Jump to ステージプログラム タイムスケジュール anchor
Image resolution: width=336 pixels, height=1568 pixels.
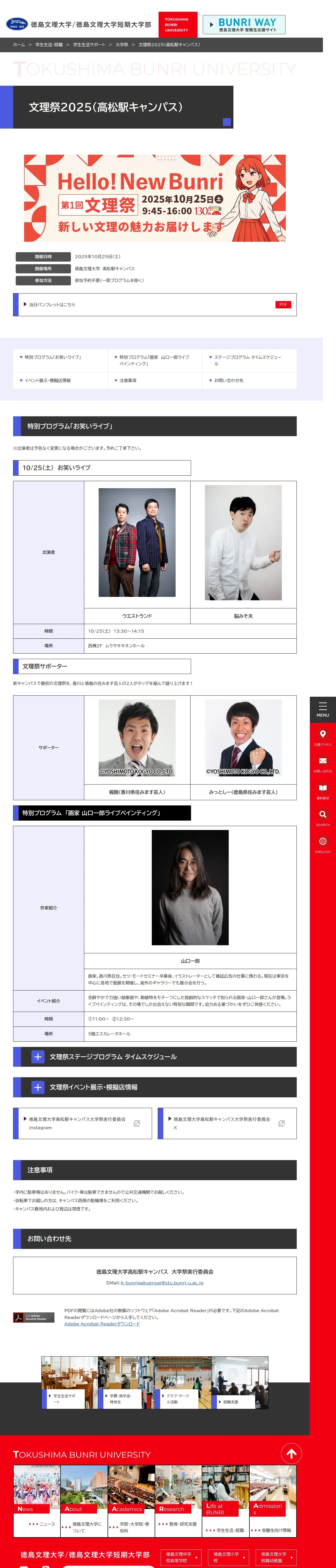point(249,360)
